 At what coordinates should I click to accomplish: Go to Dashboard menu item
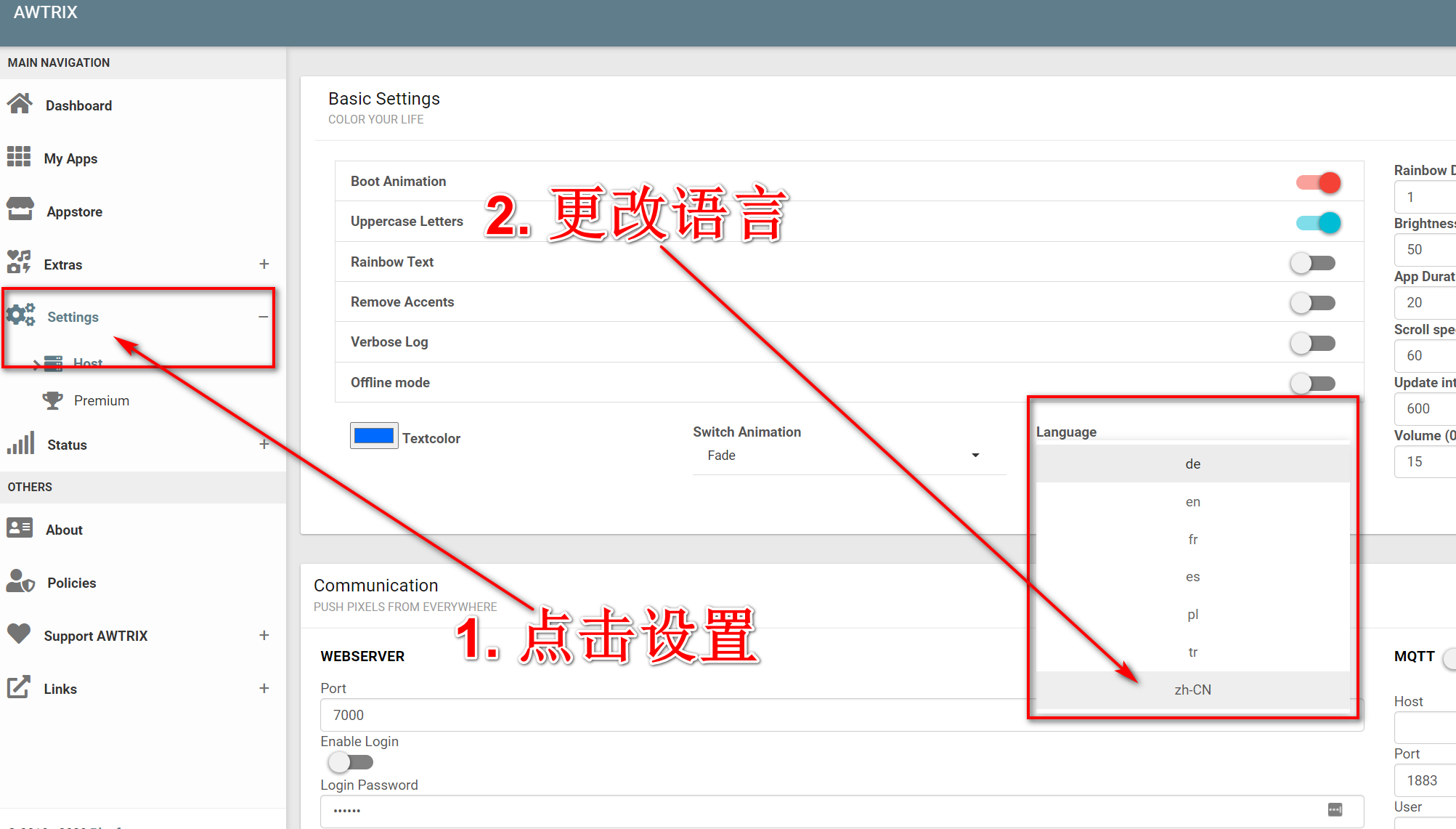(x=78, y=105)
